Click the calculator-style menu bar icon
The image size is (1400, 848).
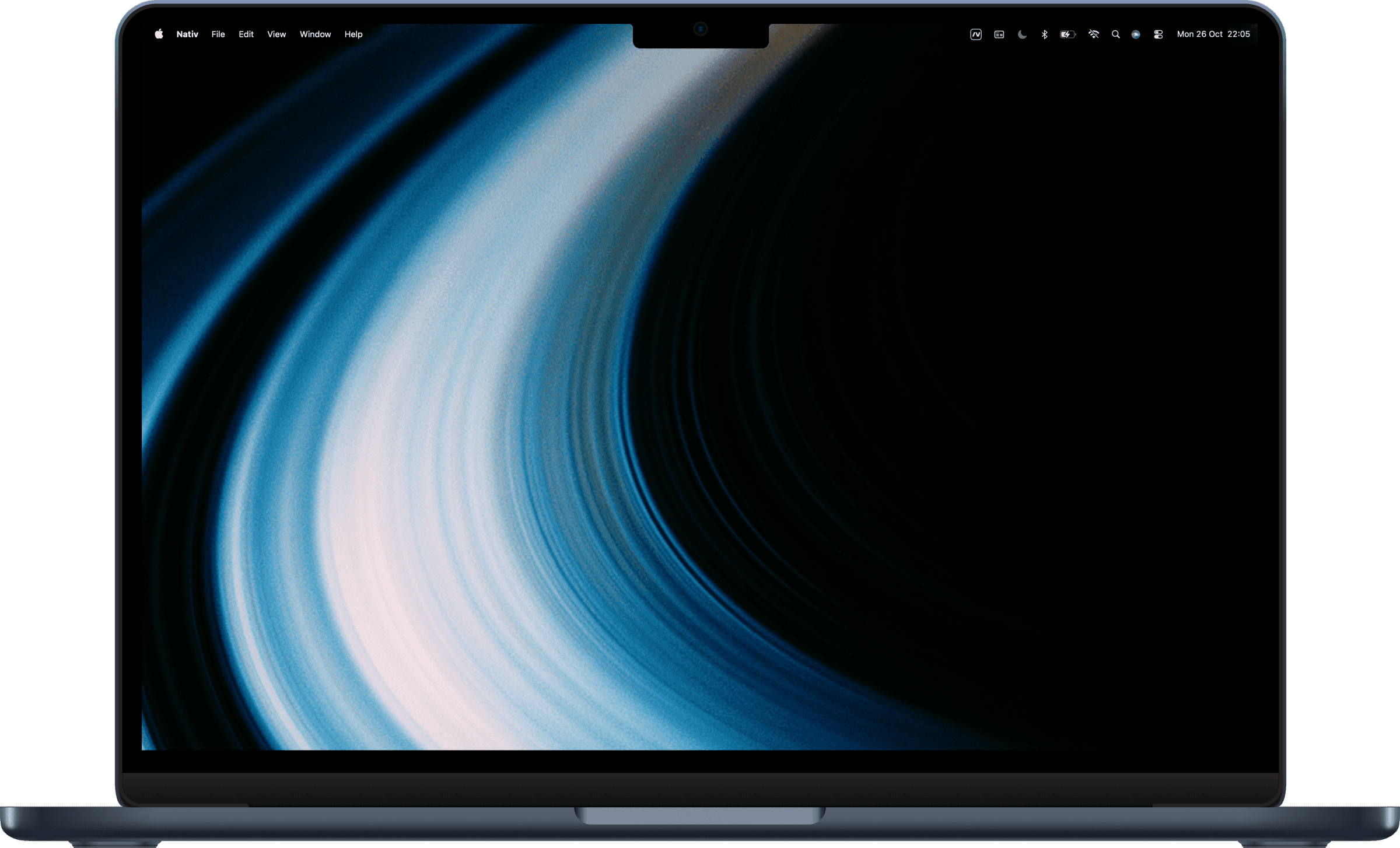(x=999, y=34)
